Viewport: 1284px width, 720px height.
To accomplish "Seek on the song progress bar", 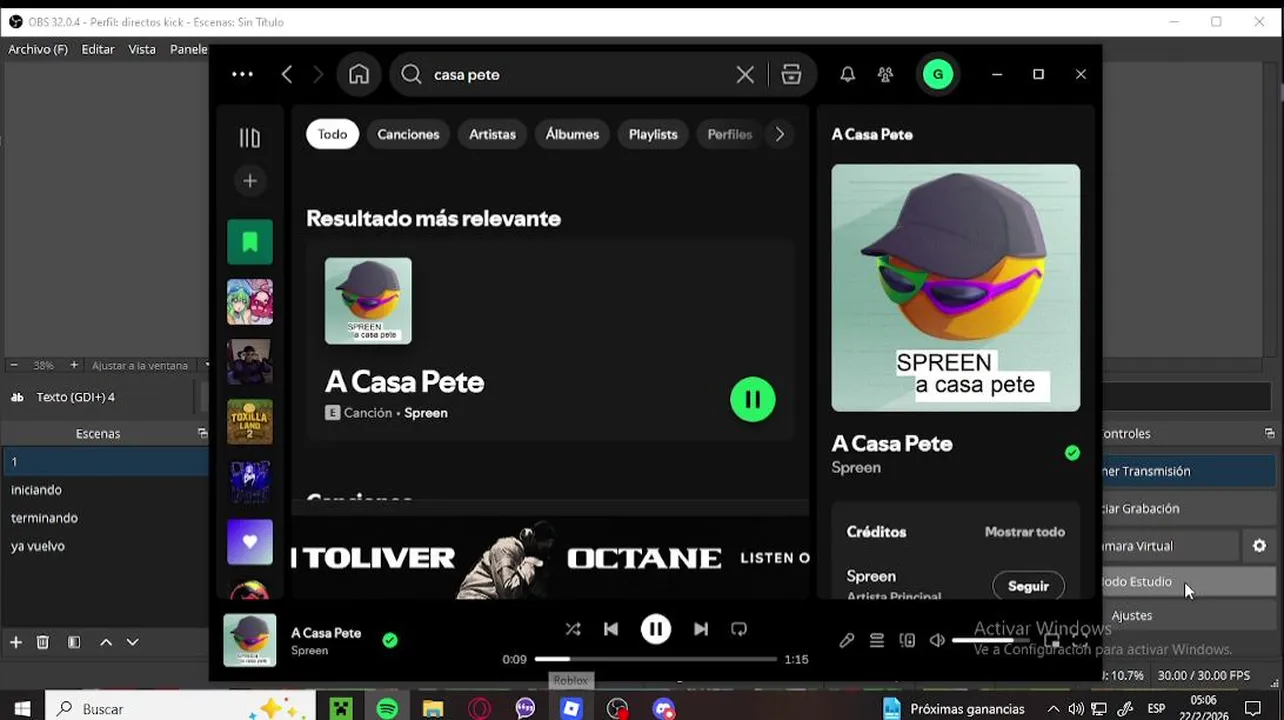I will pyautogui.click(x=656, y=659).
